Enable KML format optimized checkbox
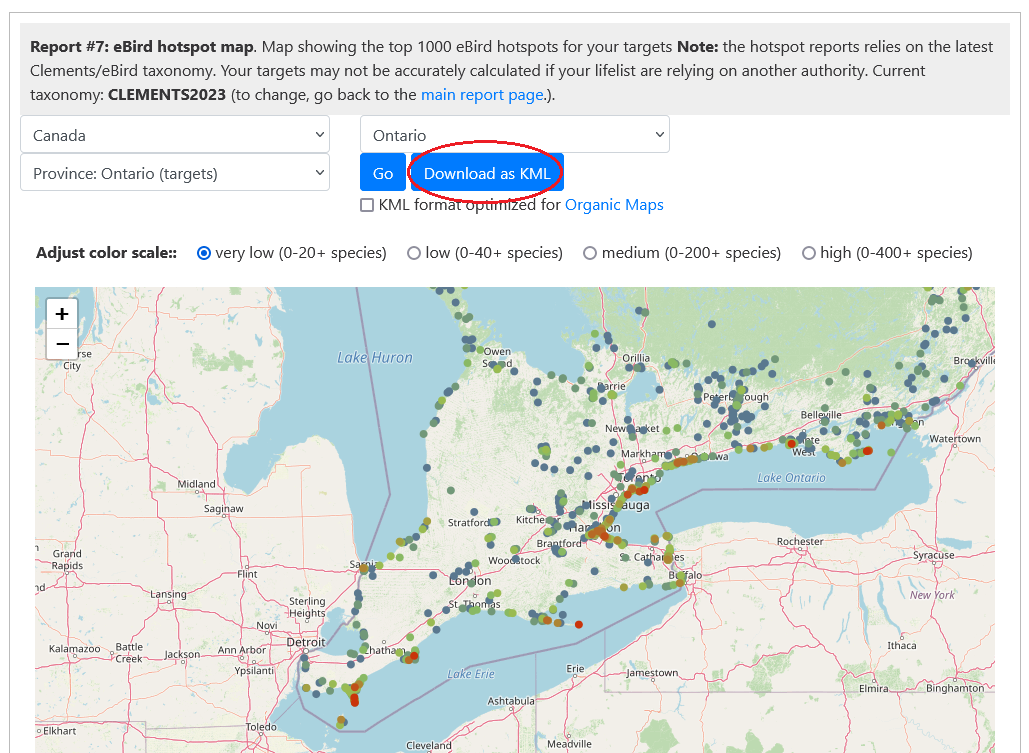The width and height of the screenshot is (1029, 753). (367, 205)
